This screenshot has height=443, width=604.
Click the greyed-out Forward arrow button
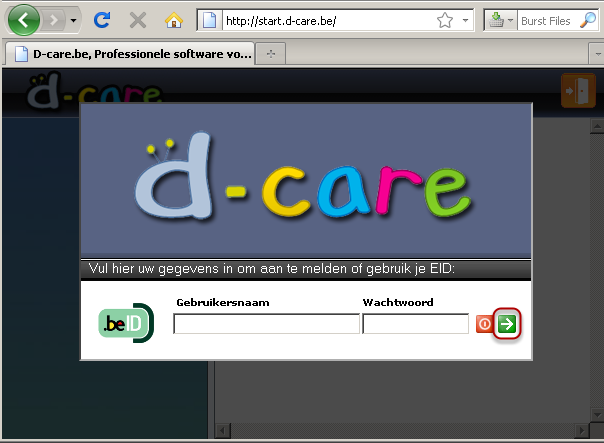click(x=53, y=20)
